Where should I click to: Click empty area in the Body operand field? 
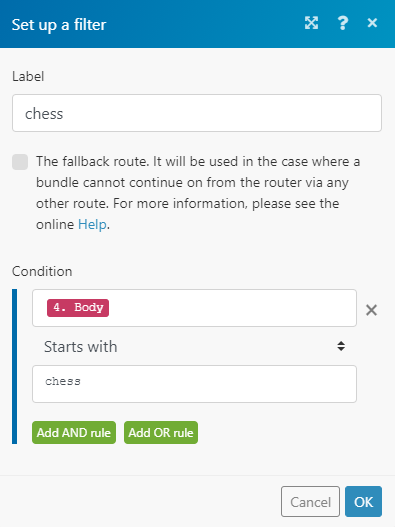pos(232,308)
